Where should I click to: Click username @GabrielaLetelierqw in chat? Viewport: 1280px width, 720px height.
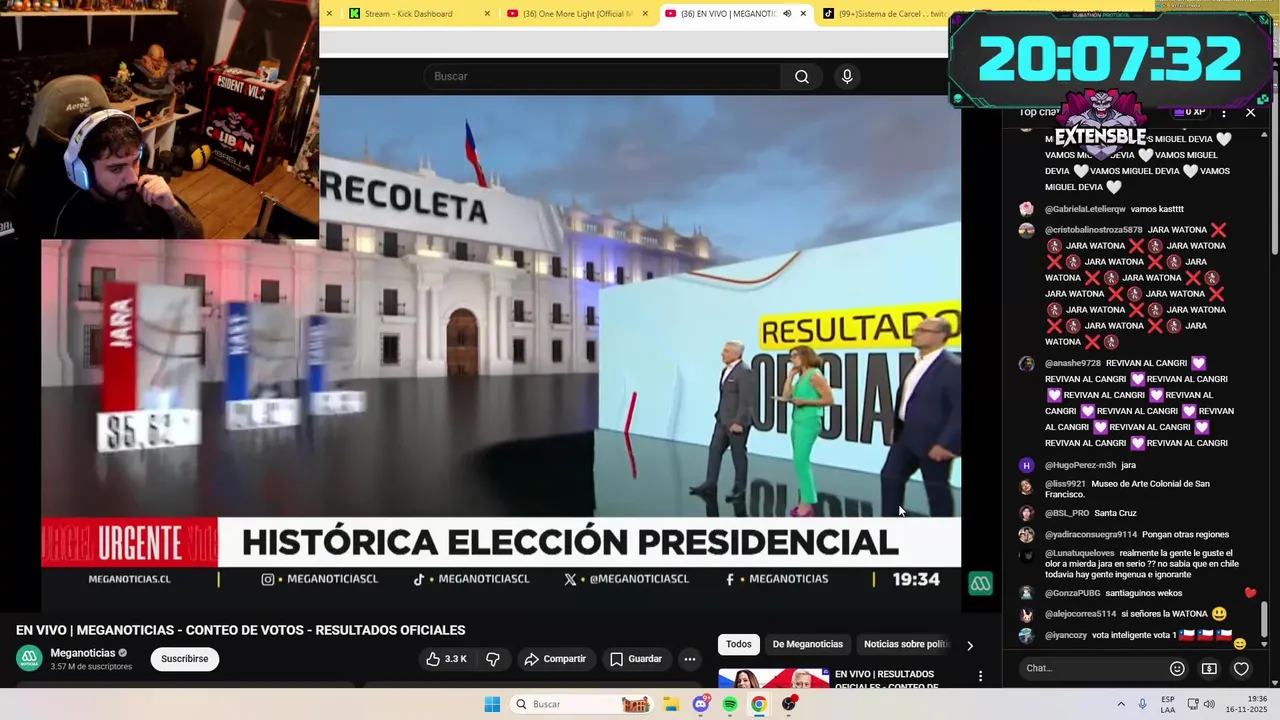coord(1085,209)
